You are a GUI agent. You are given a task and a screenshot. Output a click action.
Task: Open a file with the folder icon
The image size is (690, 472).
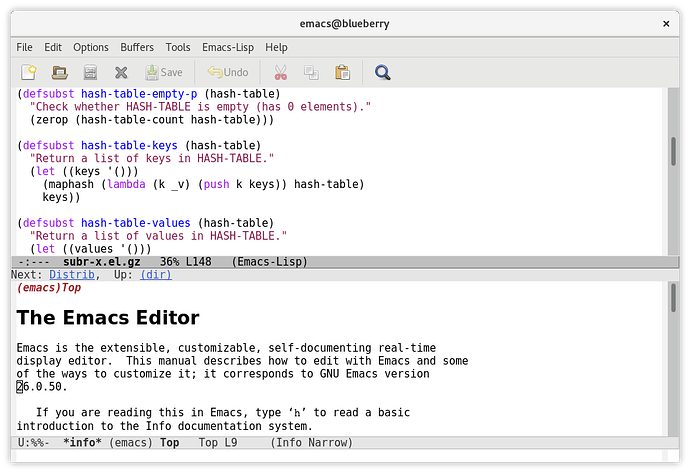pos(59,72)
